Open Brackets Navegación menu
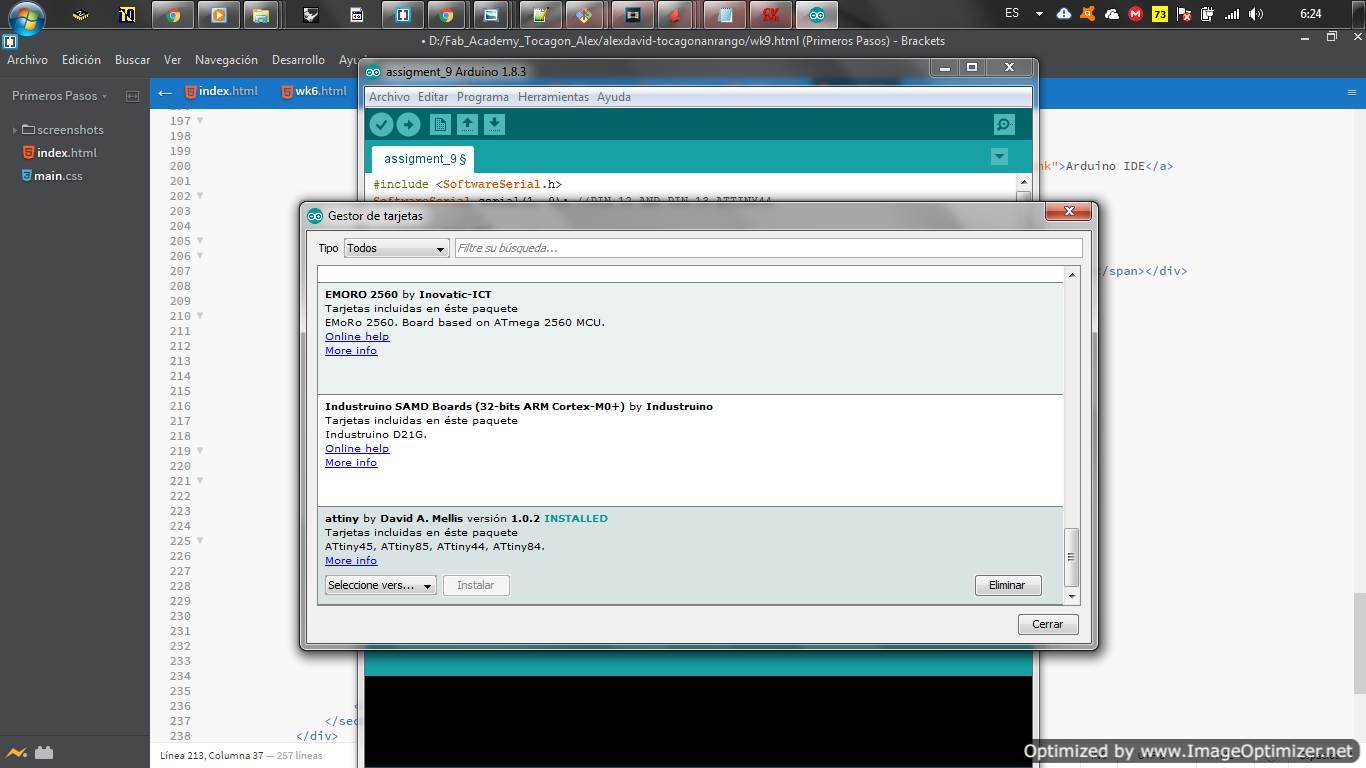This screenshot has height=768, width=1366. (x=226, y=60)
